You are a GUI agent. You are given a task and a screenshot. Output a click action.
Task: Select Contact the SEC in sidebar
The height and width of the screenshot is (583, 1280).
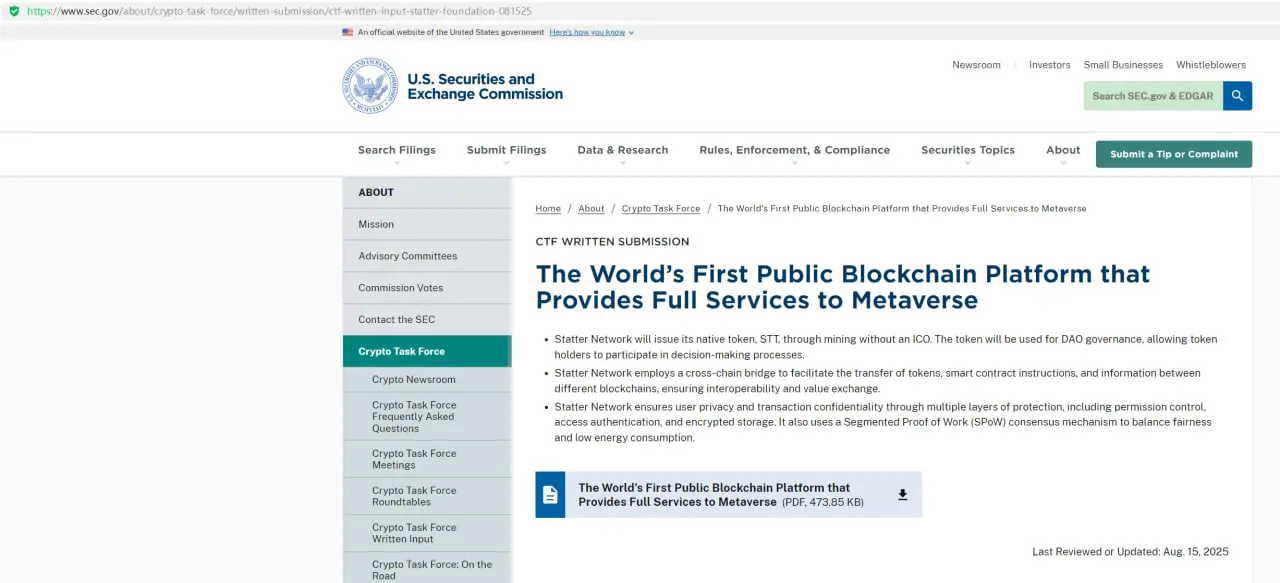point(427,320)
